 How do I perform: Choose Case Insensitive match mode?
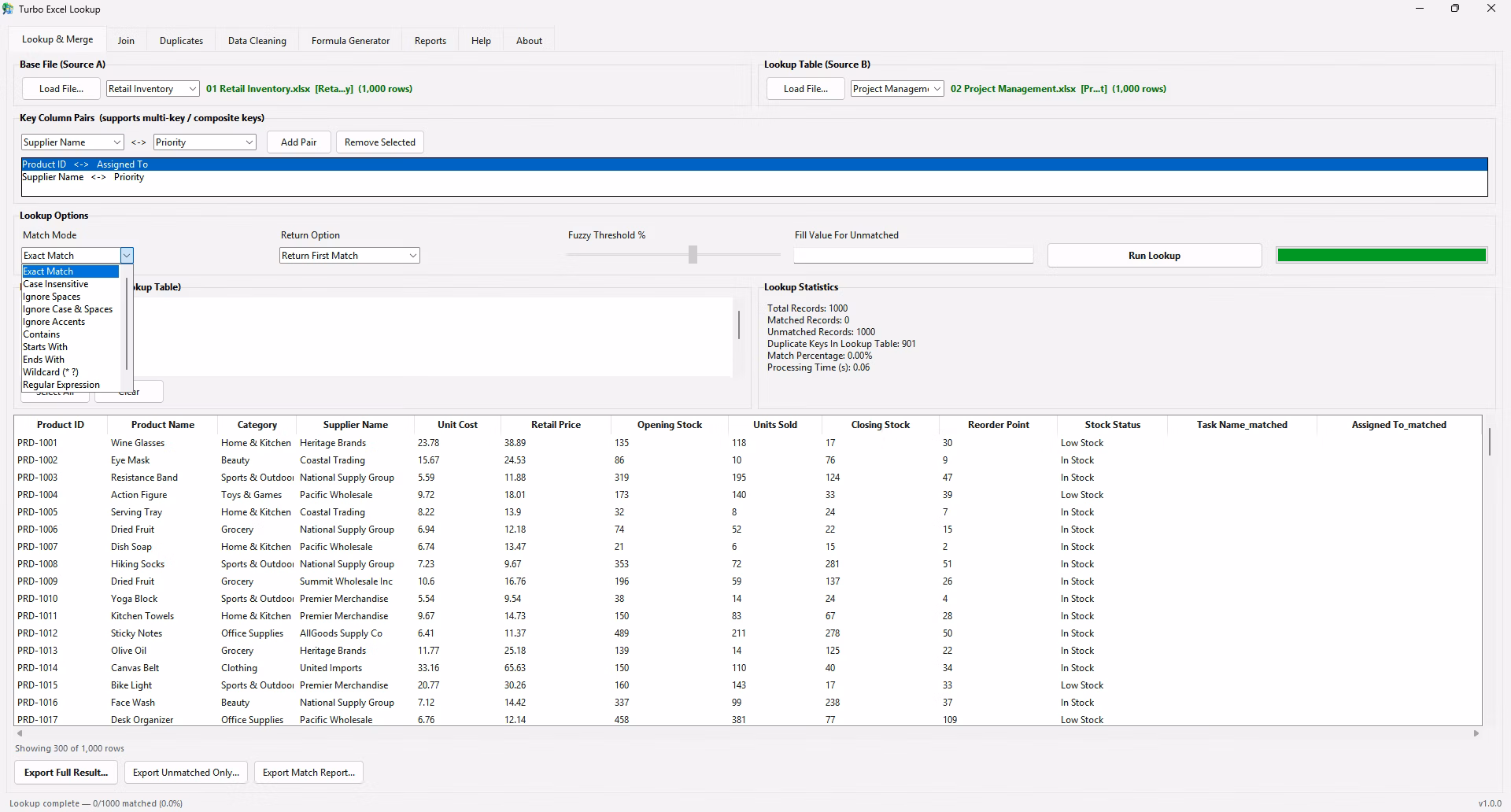(70, 284)
